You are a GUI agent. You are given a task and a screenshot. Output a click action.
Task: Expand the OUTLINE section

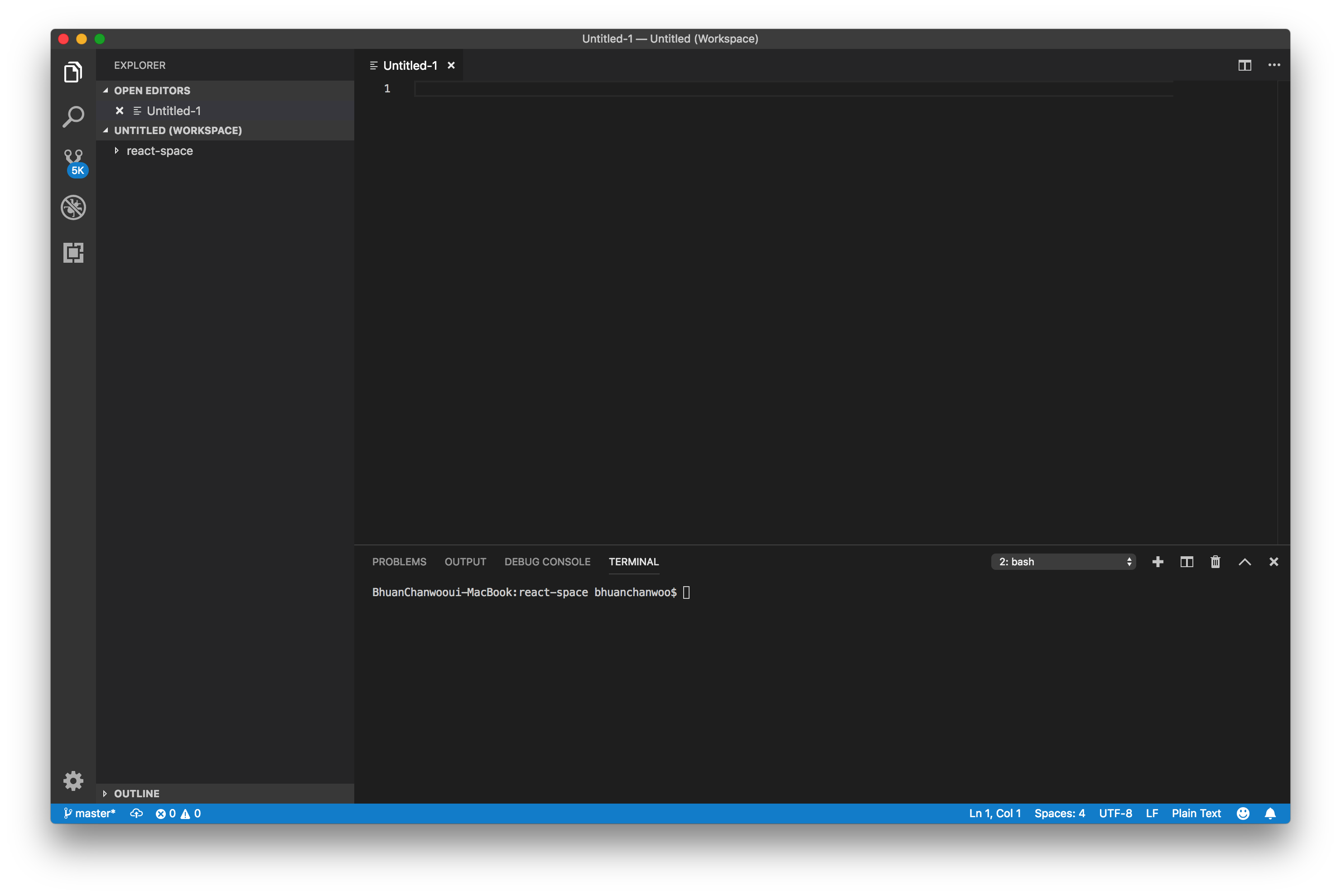pyautogui.click(x=136, y=793)
